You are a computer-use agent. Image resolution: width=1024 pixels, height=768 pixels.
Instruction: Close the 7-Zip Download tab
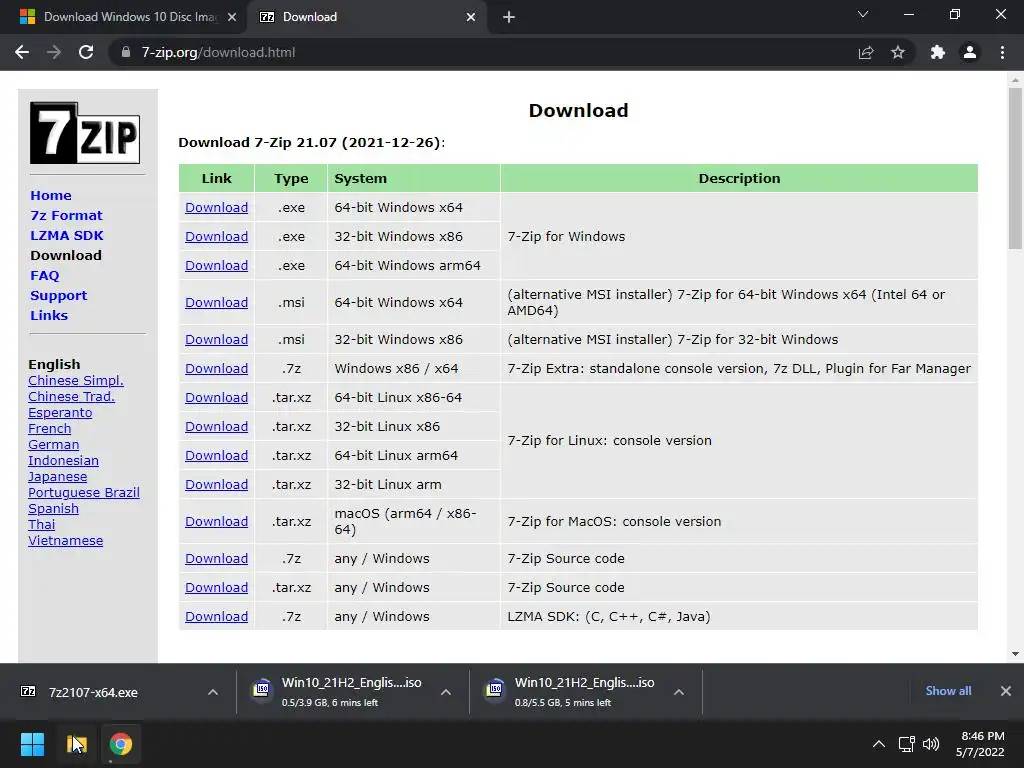tap(471, 17)
